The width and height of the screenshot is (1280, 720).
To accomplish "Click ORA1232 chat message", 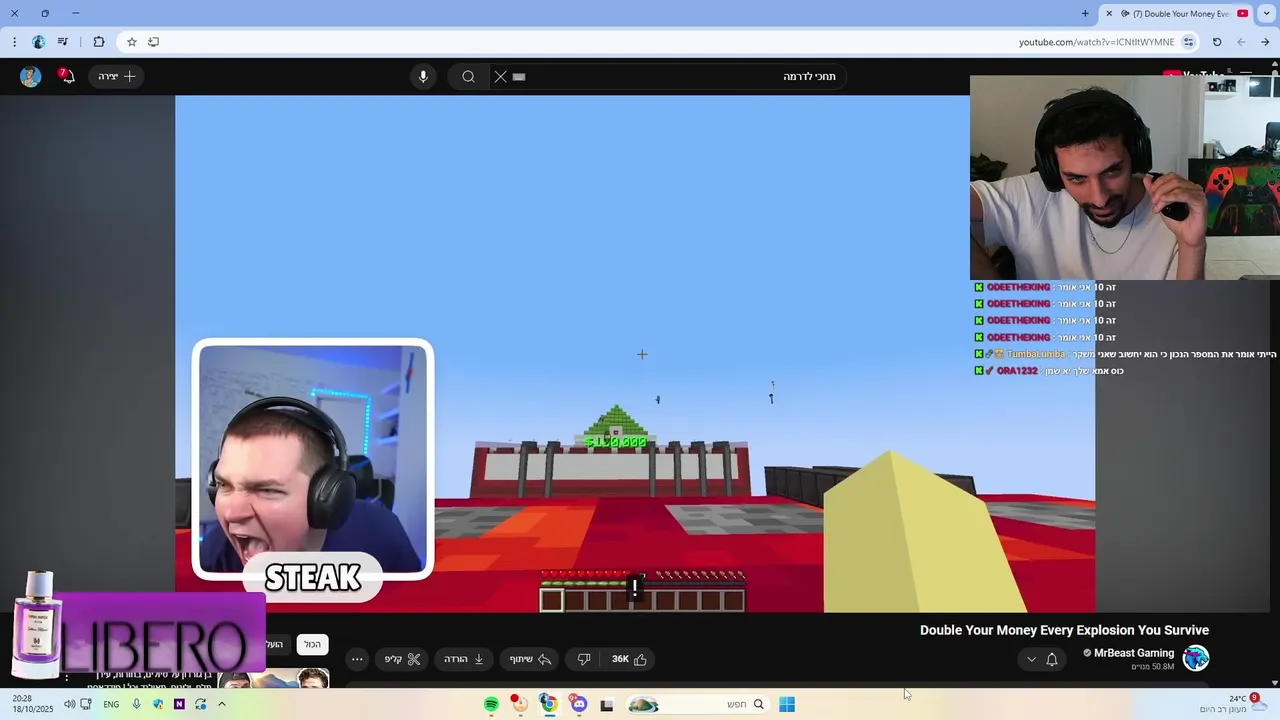I will click(1049, 371).
